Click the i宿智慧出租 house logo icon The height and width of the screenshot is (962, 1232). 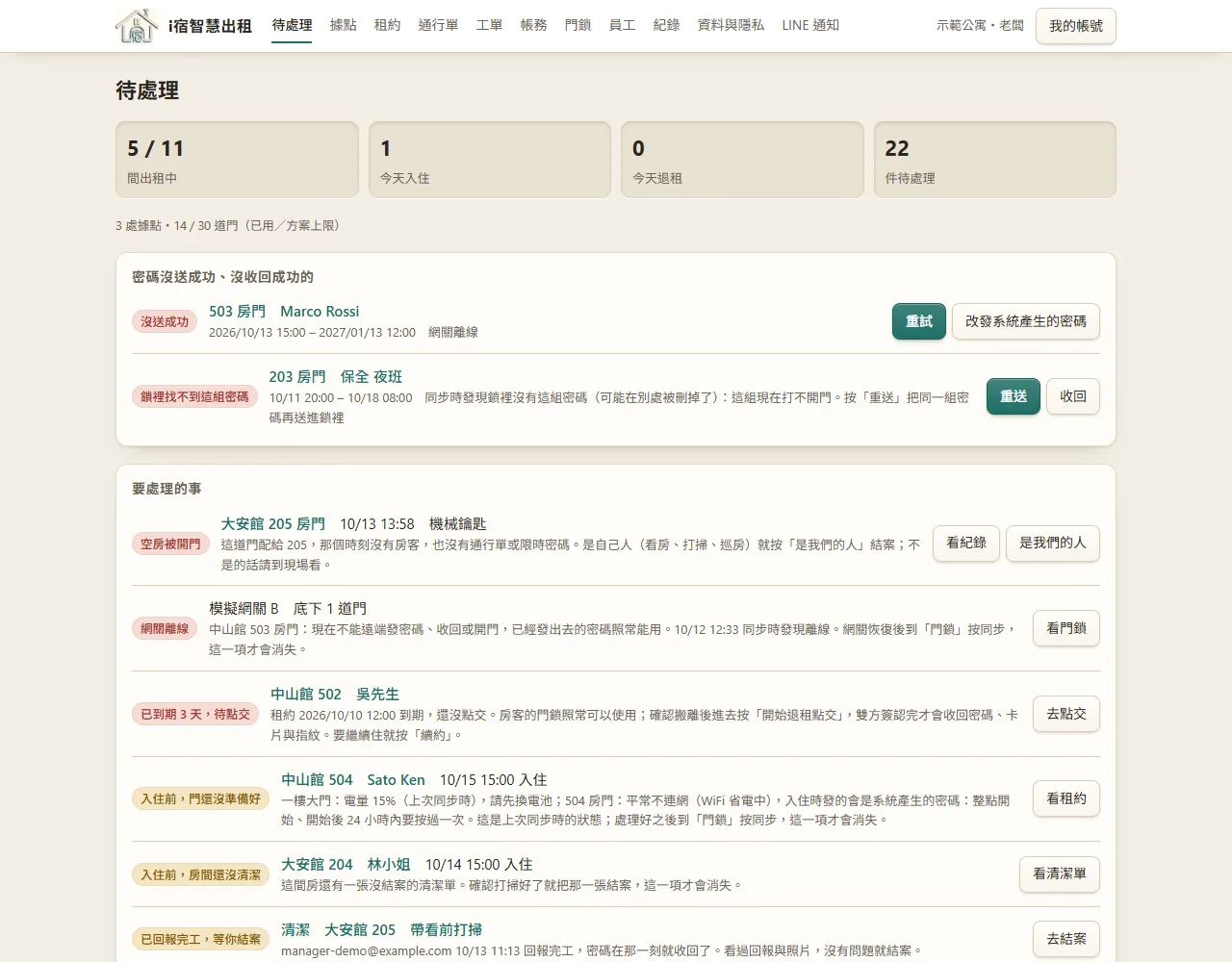pyautogui.click(x=137, y=26)
